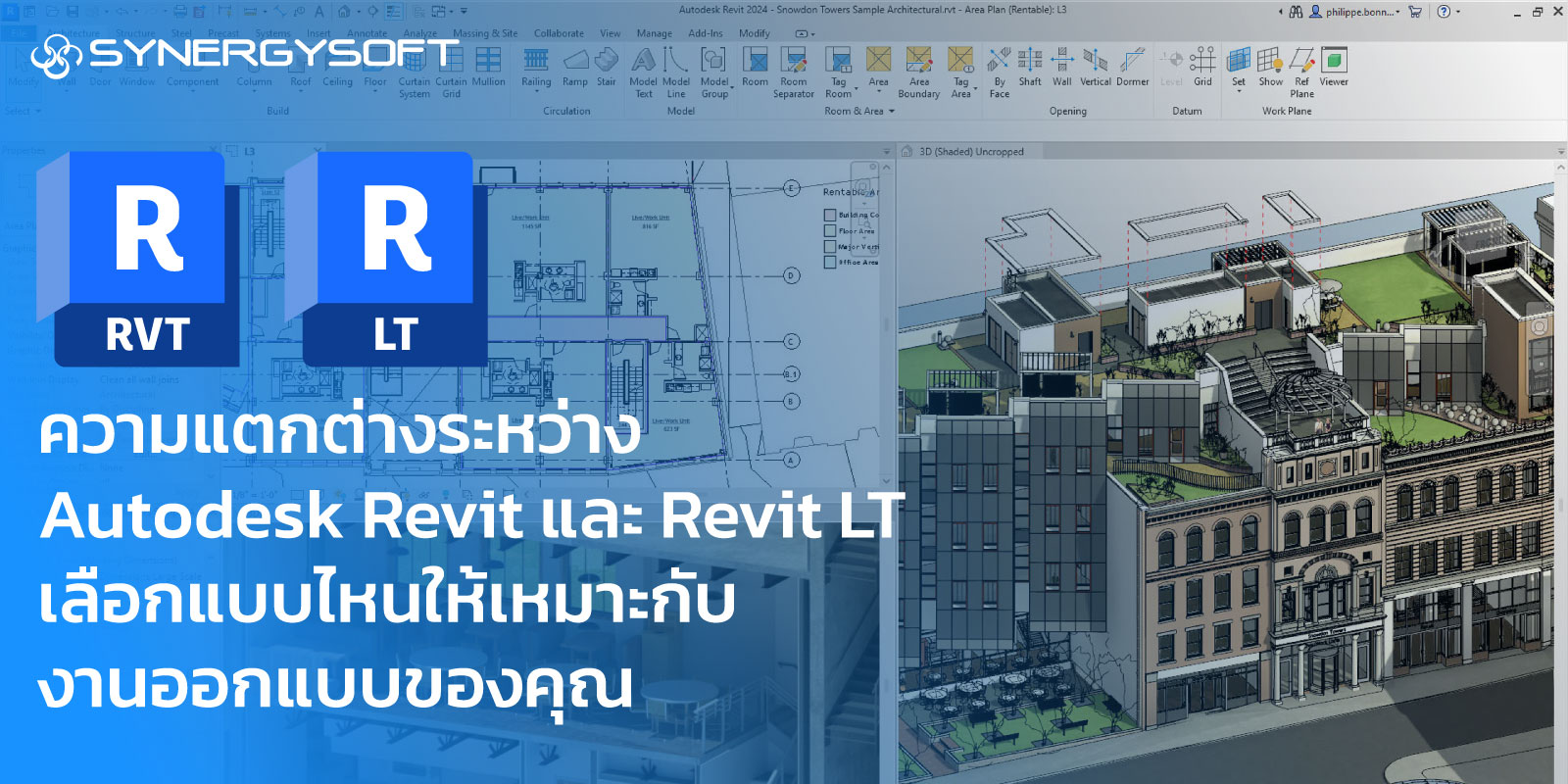Select the Dormer opening tool
The image size is (1568, 784).
click(x=1132, y=67)
